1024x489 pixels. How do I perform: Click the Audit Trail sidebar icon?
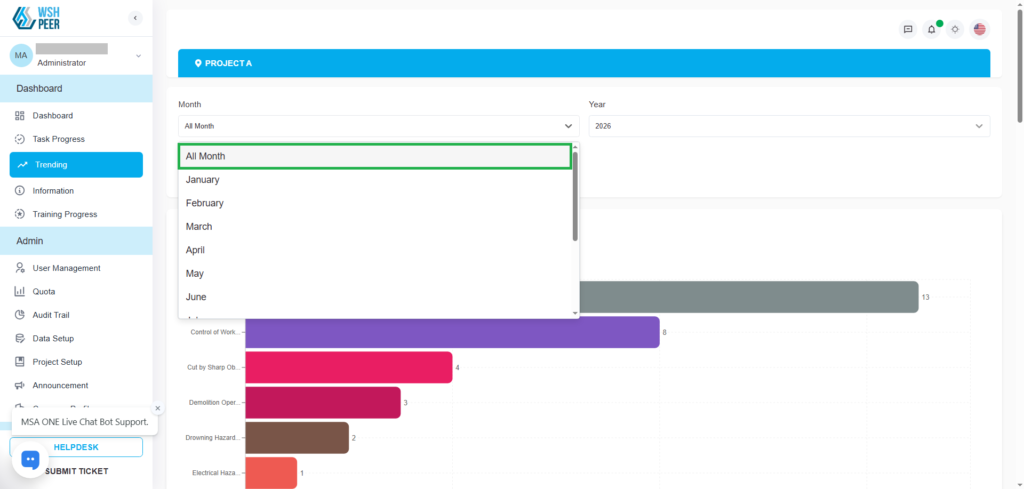pyautogui.click(x=20, y=315)
